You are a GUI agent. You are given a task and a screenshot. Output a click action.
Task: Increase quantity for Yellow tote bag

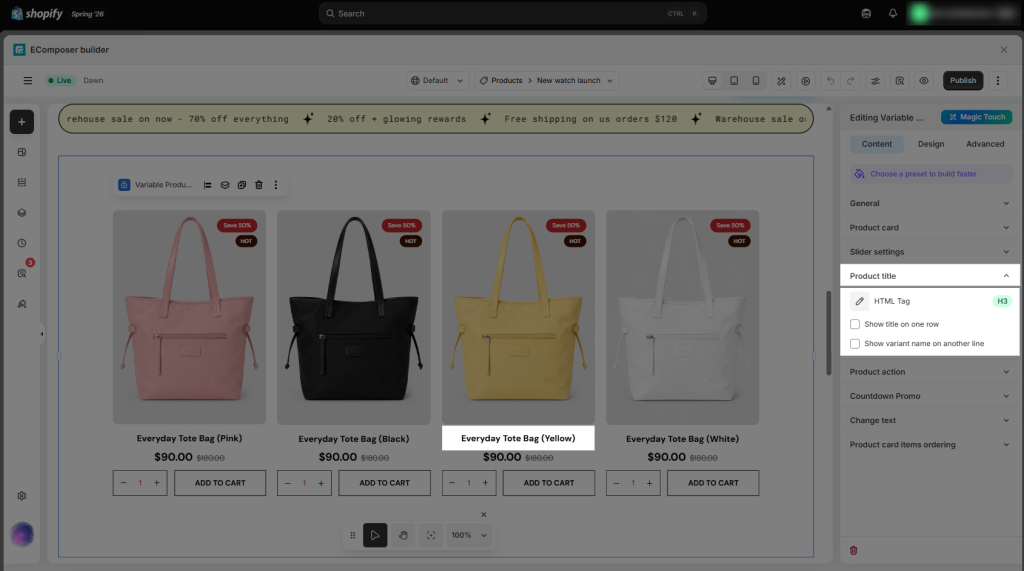tap(485, 483)
